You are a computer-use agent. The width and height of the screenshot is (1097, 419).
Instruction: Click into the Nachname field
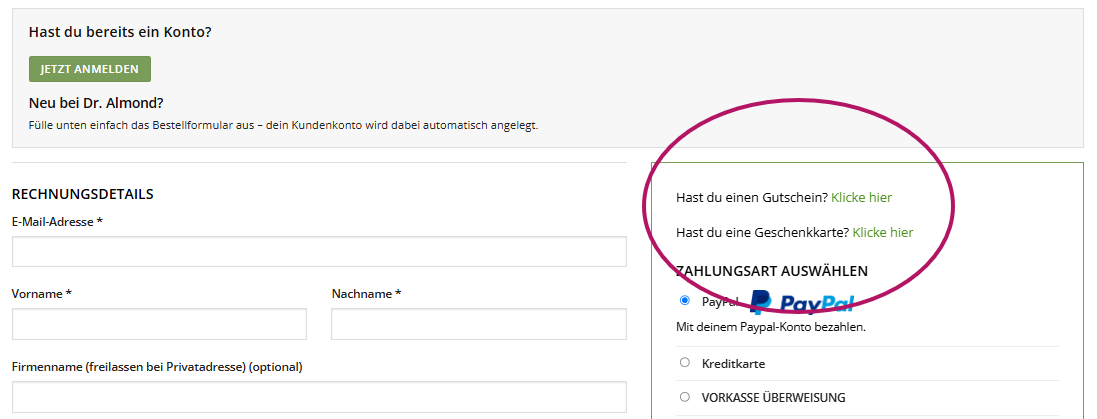click(x=479, y=325)
